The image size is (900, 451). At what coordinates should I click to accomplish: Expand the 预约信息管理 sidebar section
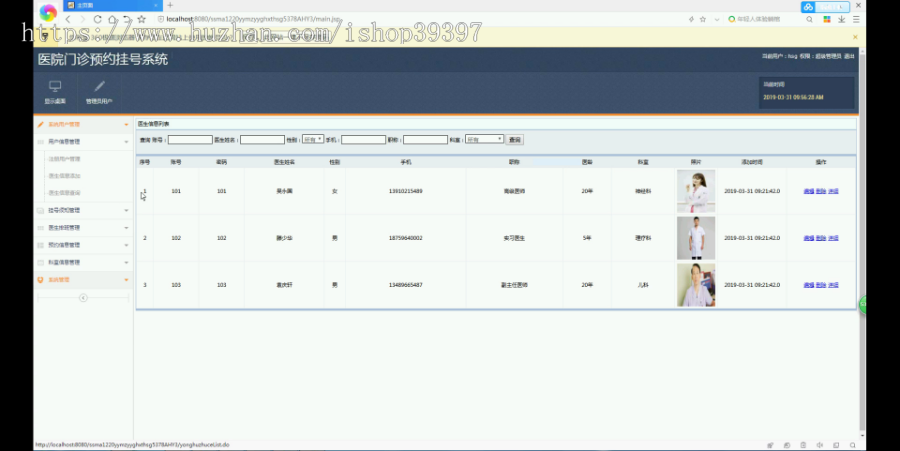click(x=83, y=245)
